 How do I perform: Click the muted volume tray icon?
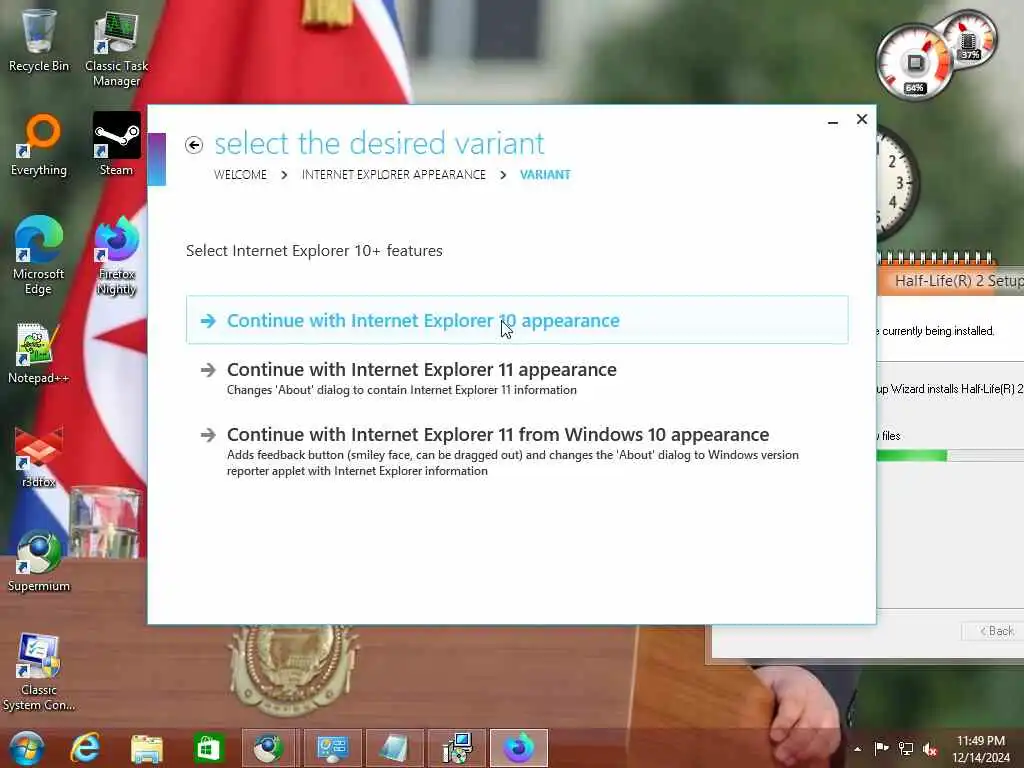tap(930, 749)
